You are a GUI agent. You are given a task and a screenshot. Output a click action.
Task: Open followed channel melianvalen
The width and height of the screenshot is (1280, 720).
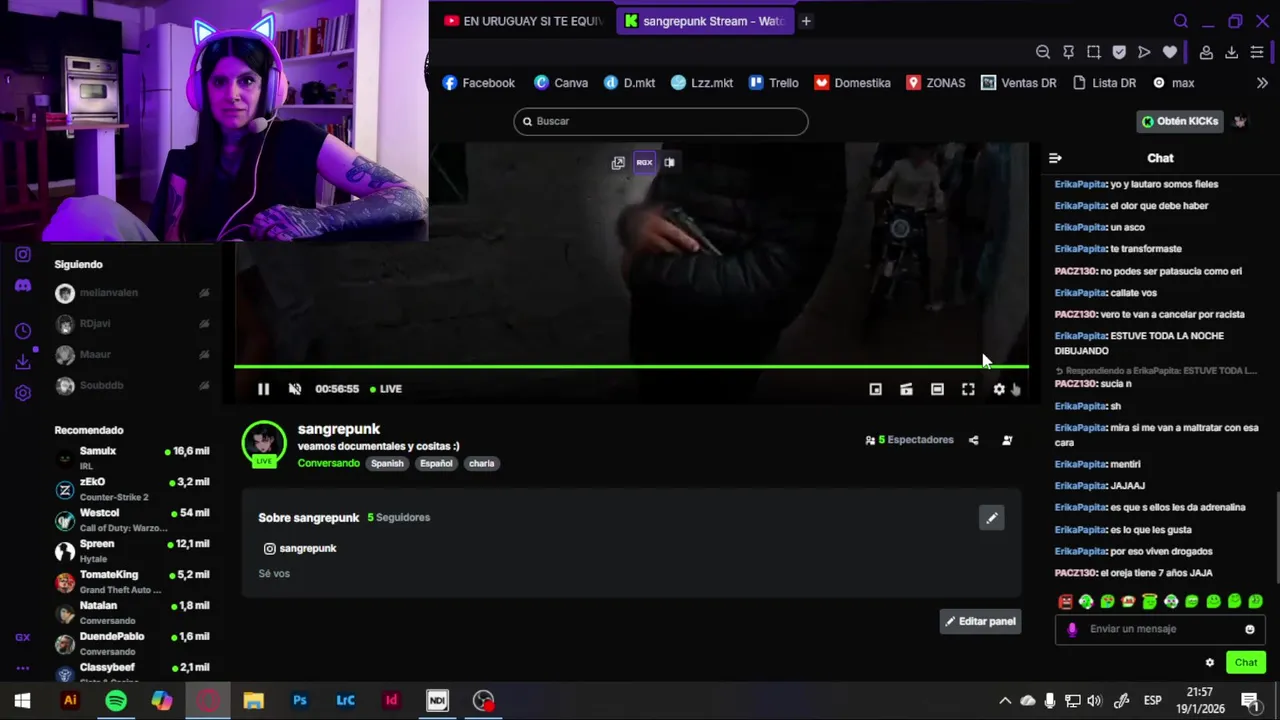coord(132,293)
